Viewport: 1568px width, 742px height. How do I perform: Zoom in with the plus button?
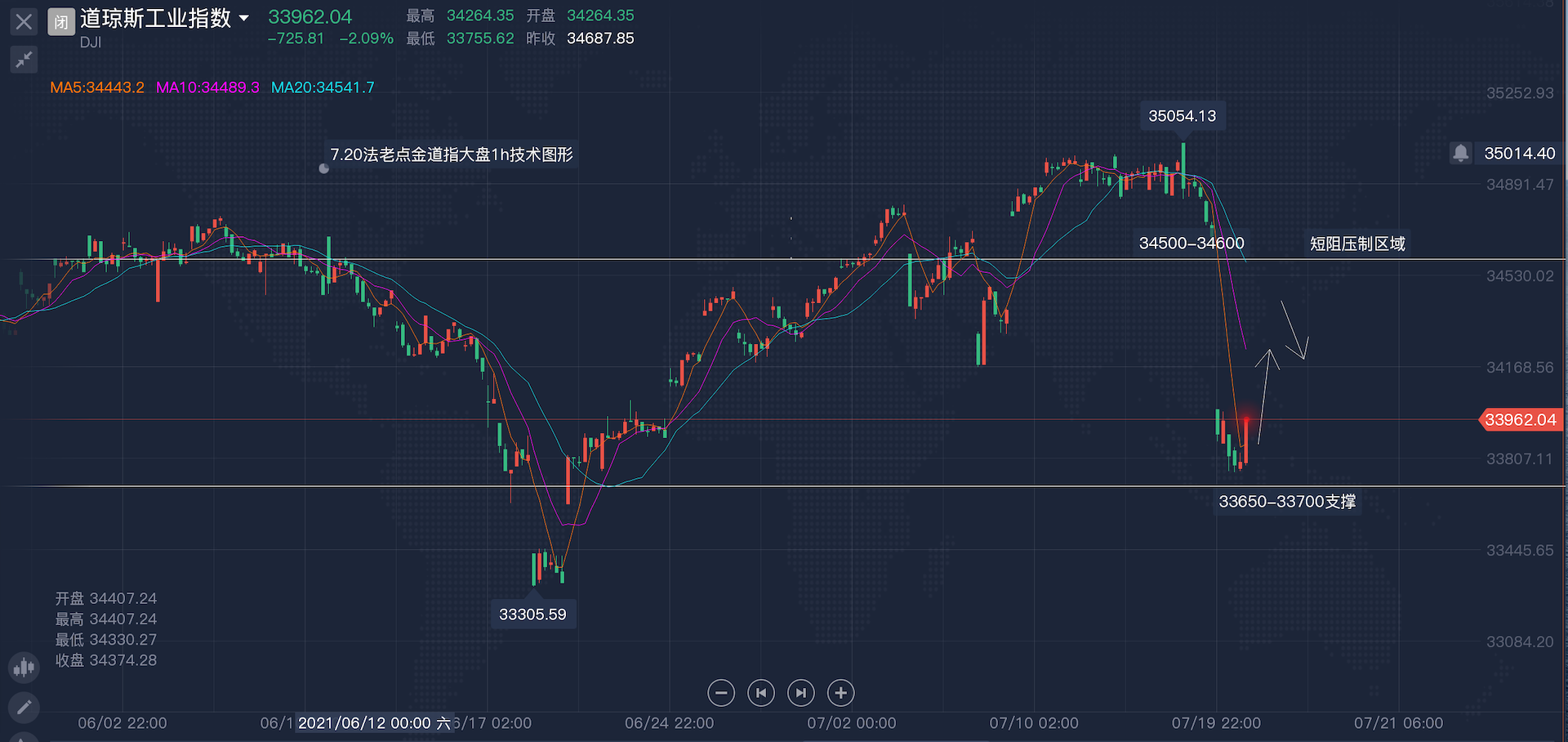tap(840, 693)
